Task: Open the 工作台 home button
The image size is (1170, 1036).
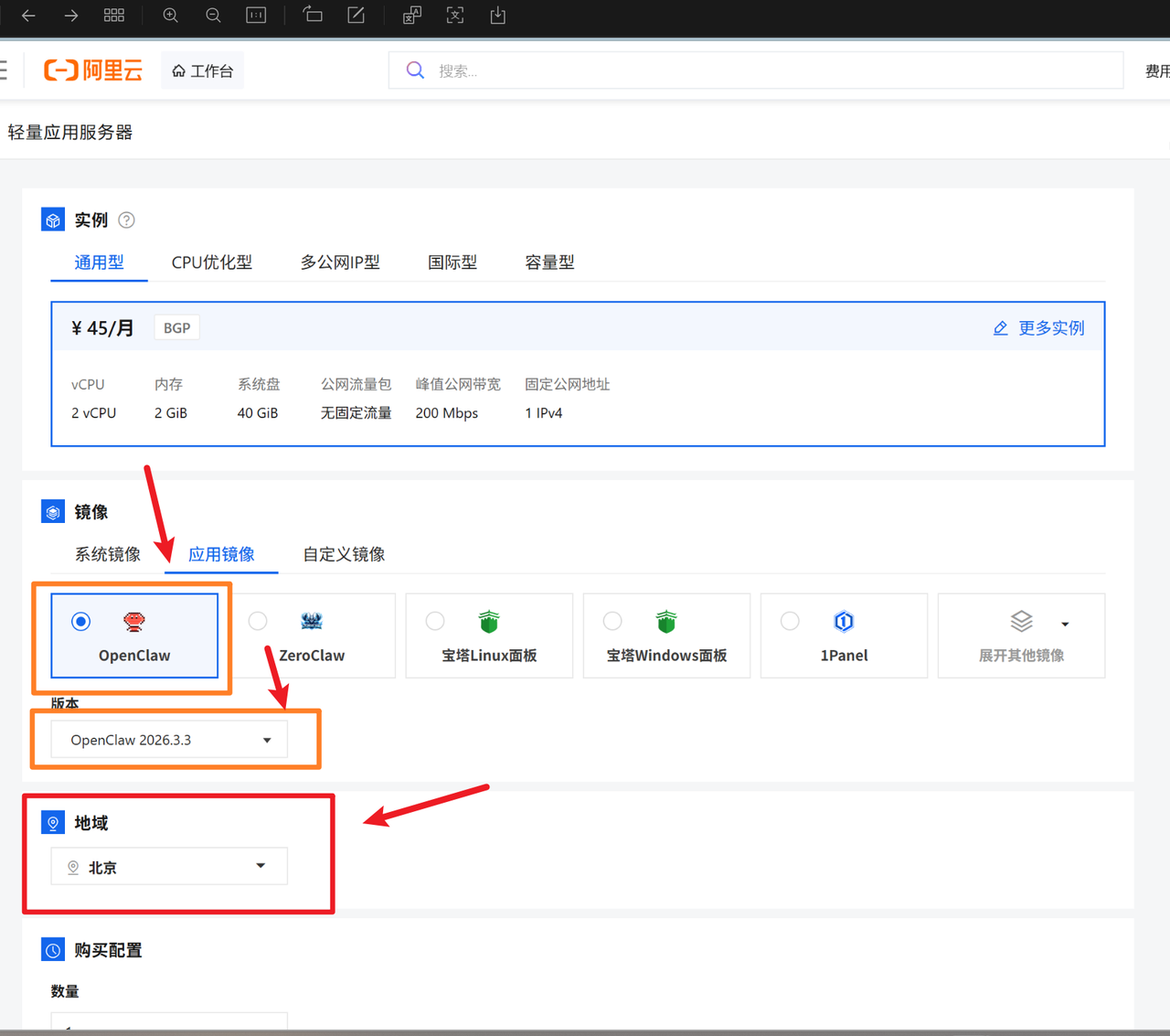Action: (x=203, y=70)
